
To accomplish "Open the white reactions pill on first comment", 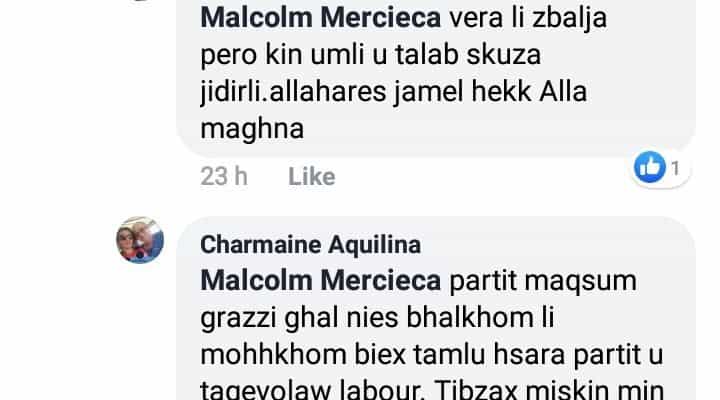I will [x=660, y=168].
